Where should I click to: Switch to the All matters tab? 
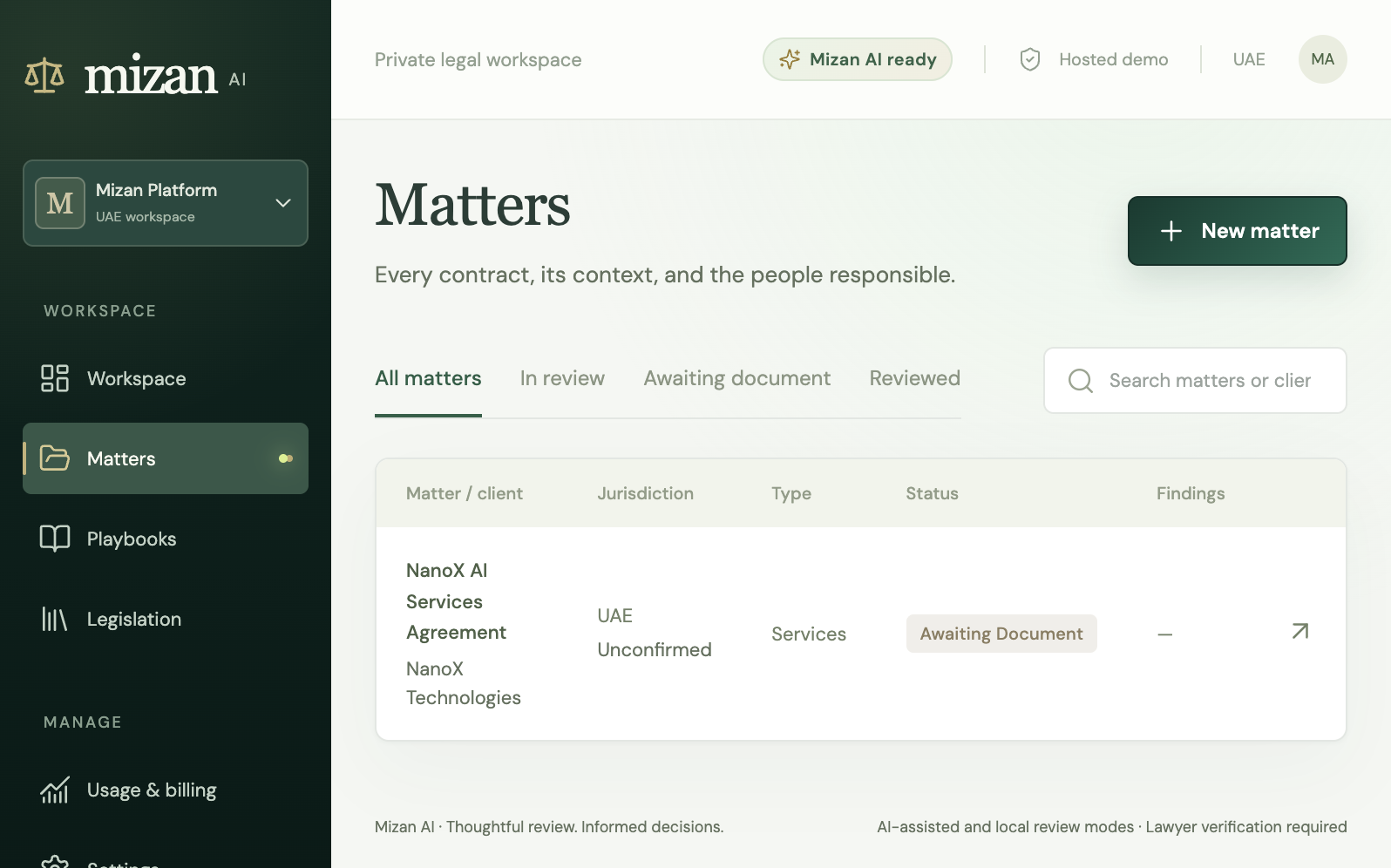(428, 378)
